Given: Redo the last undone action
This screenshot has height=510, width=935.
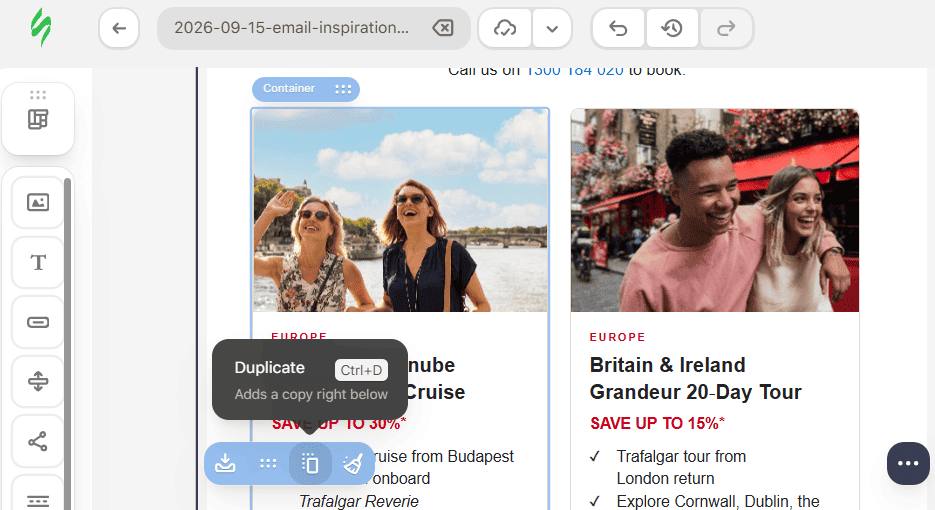Looking at the screenshot, I should click(x=726, y=28).
